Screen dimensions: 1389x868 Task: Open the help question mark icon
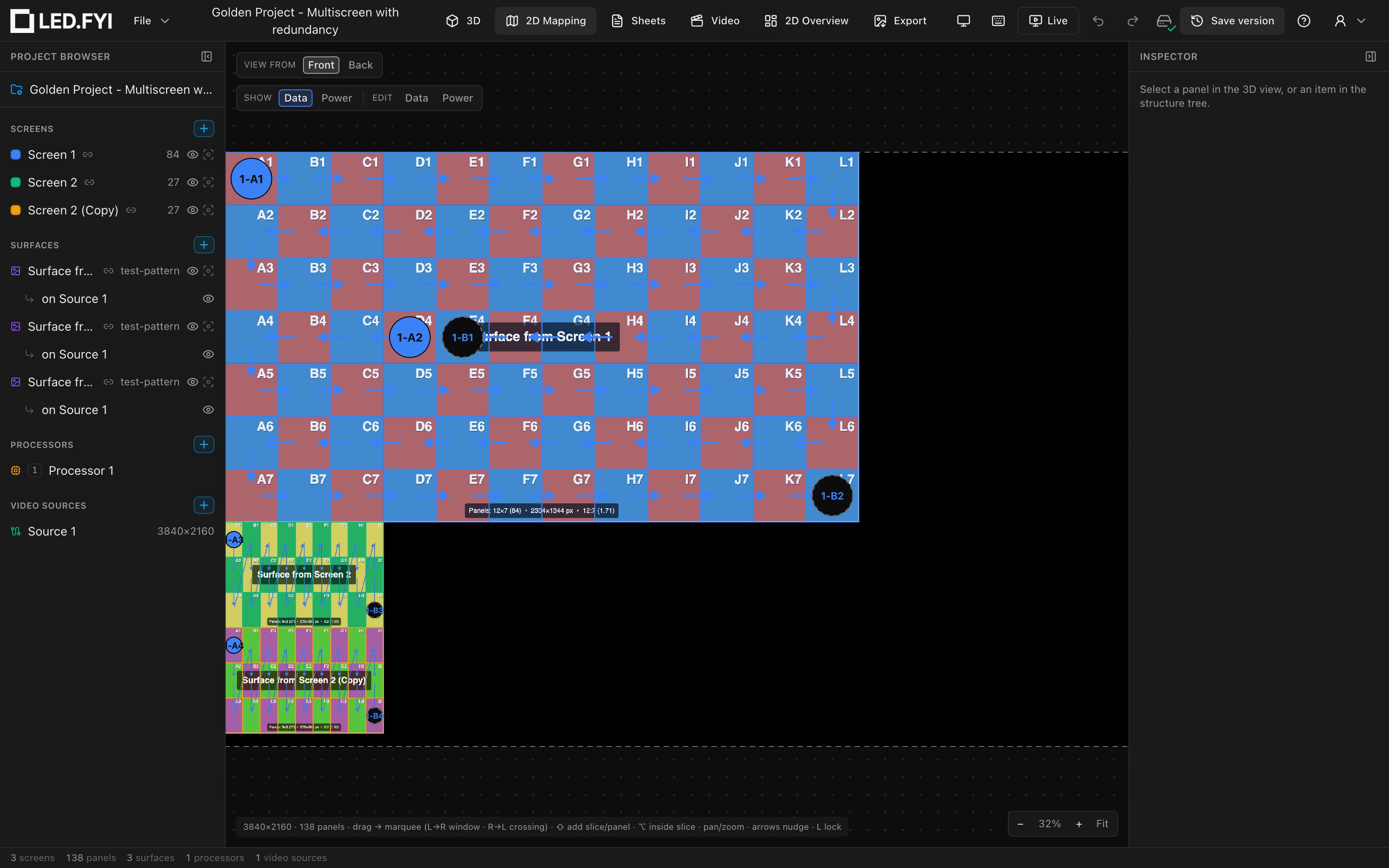1304,21
